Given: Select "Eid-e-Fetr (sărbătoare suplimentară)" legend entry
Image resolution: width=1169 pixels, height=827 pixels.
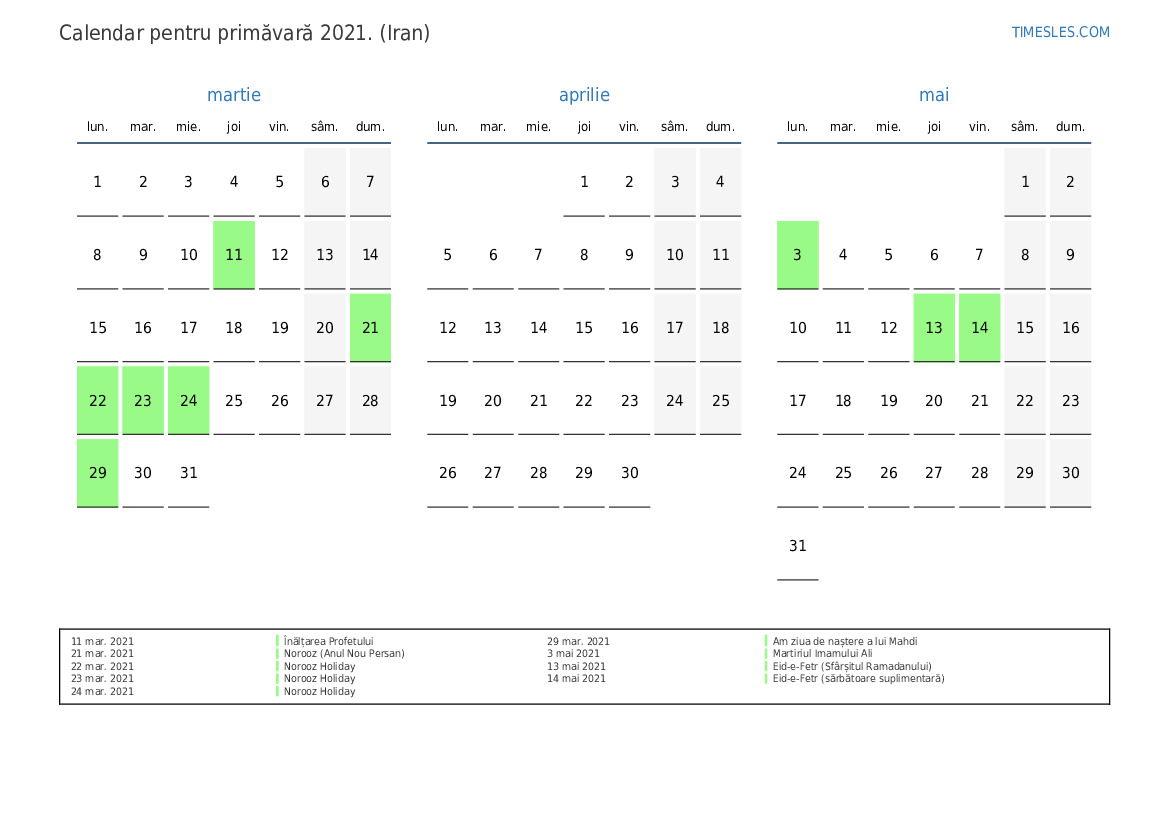Looking at the screenshot, I should 858,679.
